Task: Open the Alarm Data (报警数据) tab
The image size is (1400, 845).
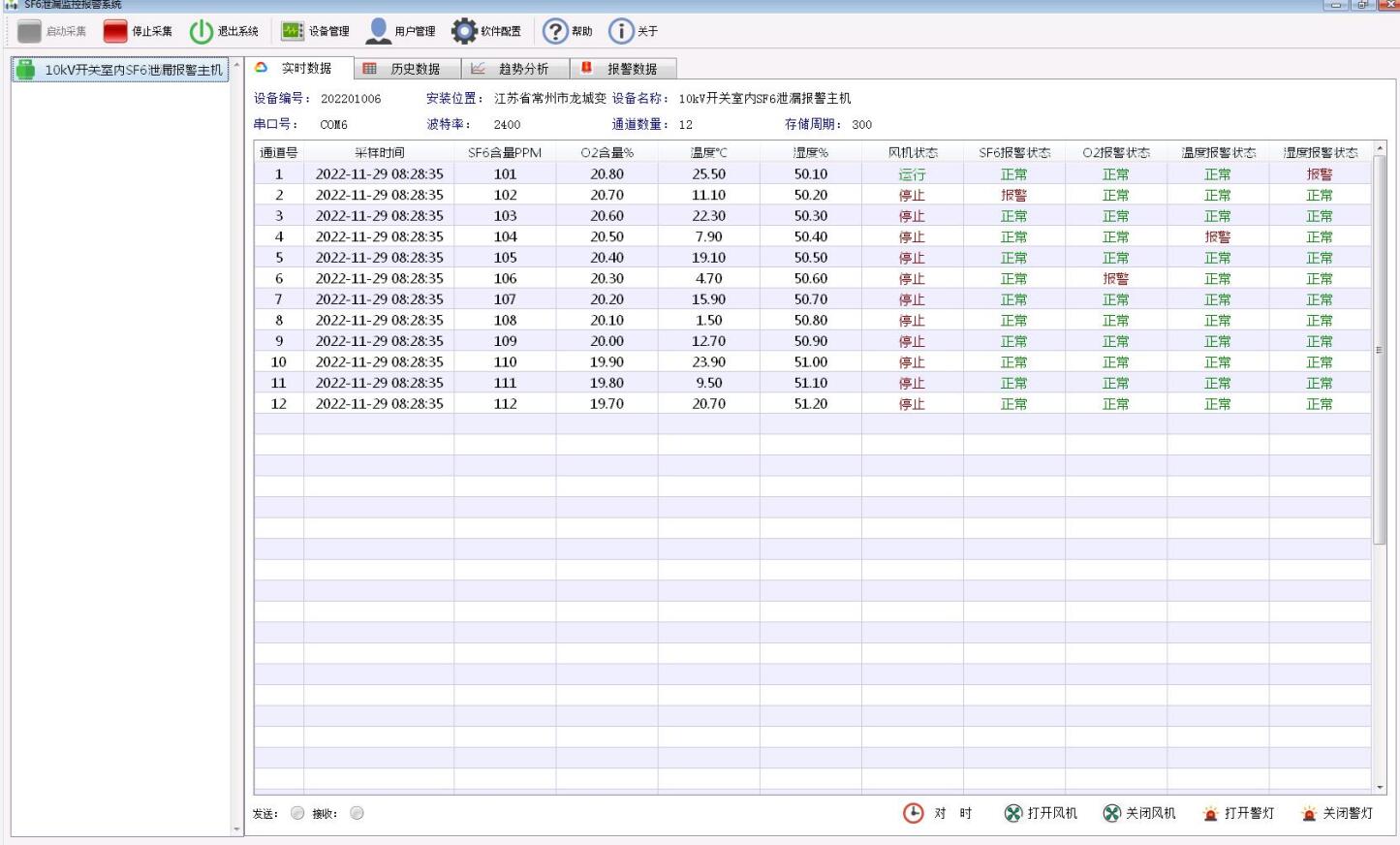Action: pos(622,69)
